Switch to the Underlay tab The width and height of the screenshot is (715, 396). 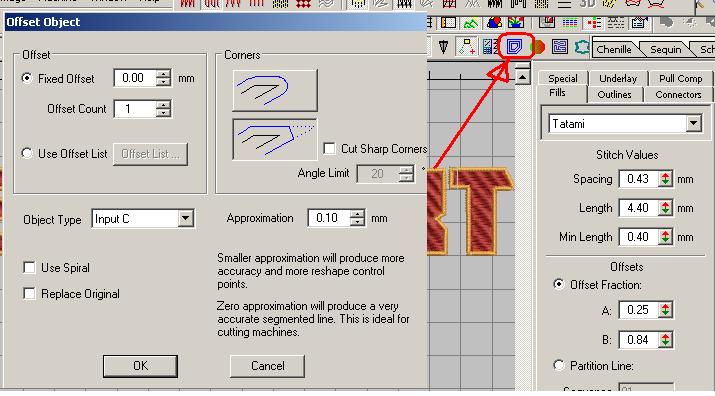pyautogui.click(x=618, y=78)
